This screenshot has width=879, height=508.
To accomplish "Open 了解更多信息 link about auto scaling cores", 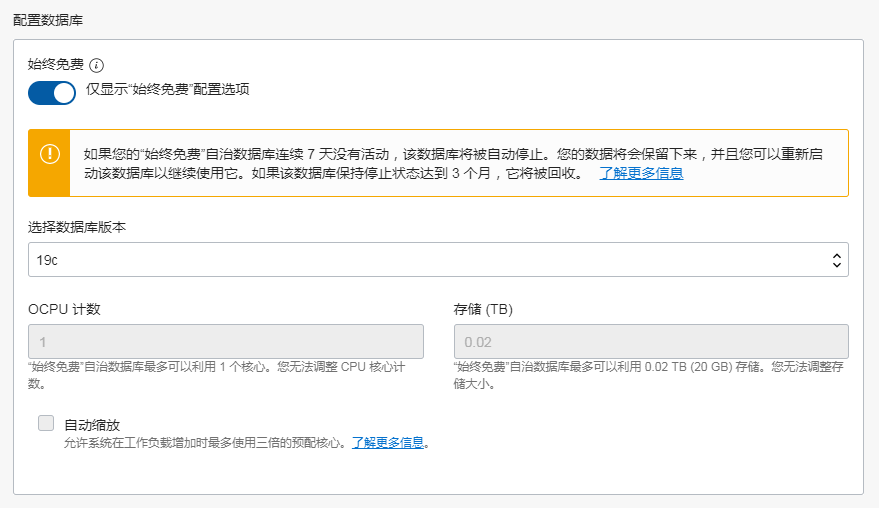I will tap(388, 442).
